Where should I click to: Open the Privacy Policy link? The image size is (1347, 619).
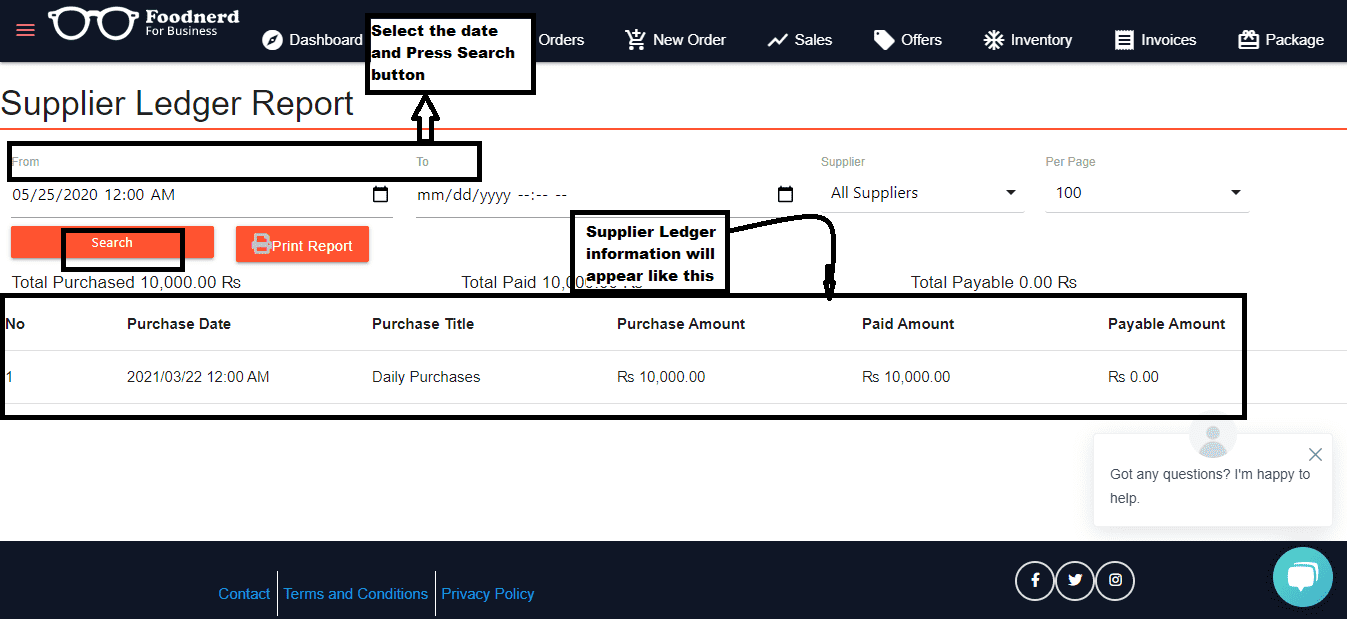click(488, 594)
